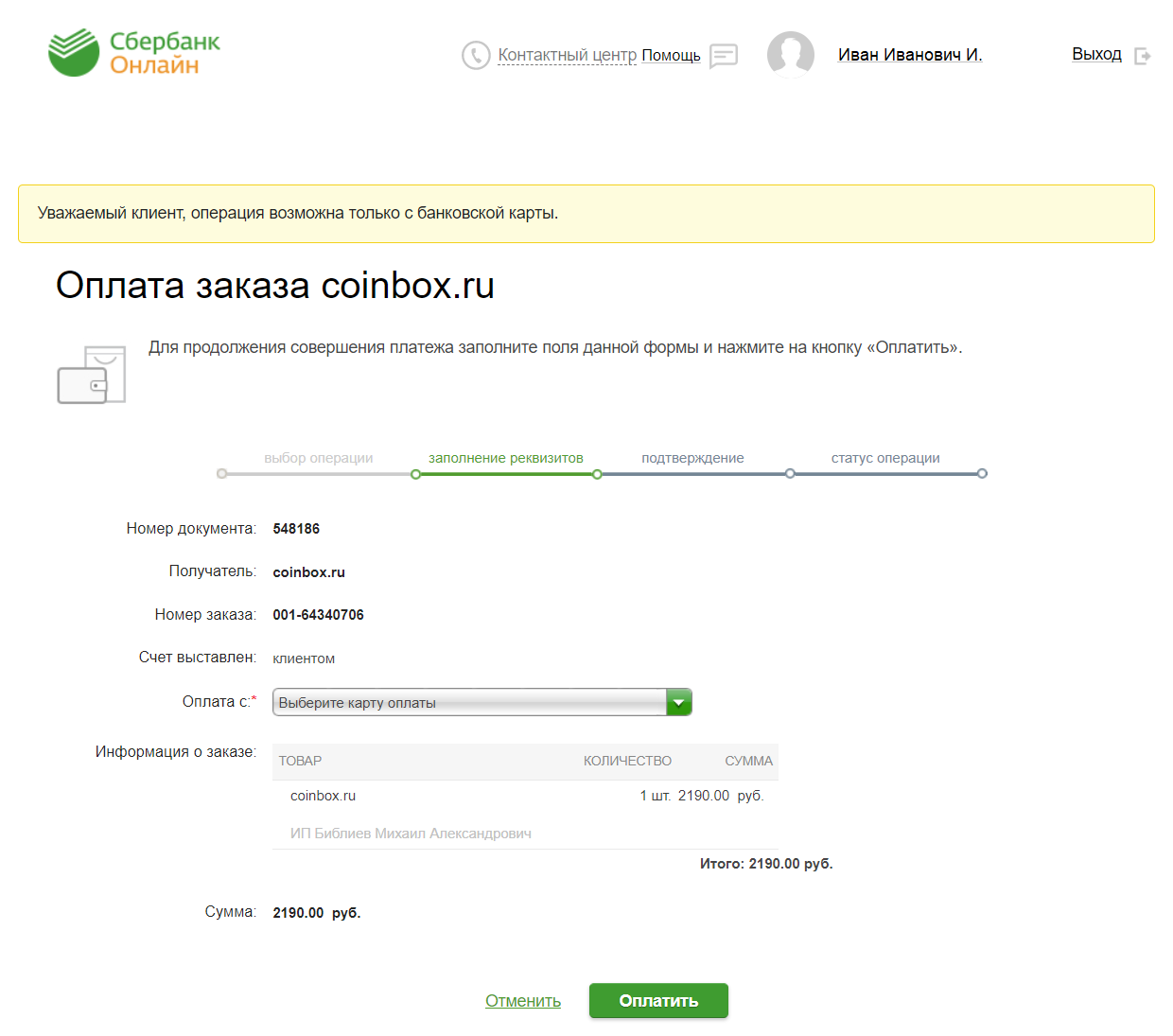
Task: Click the coinbox.ru item in order table
Action: pyautogui.click(x=323, y=796)
